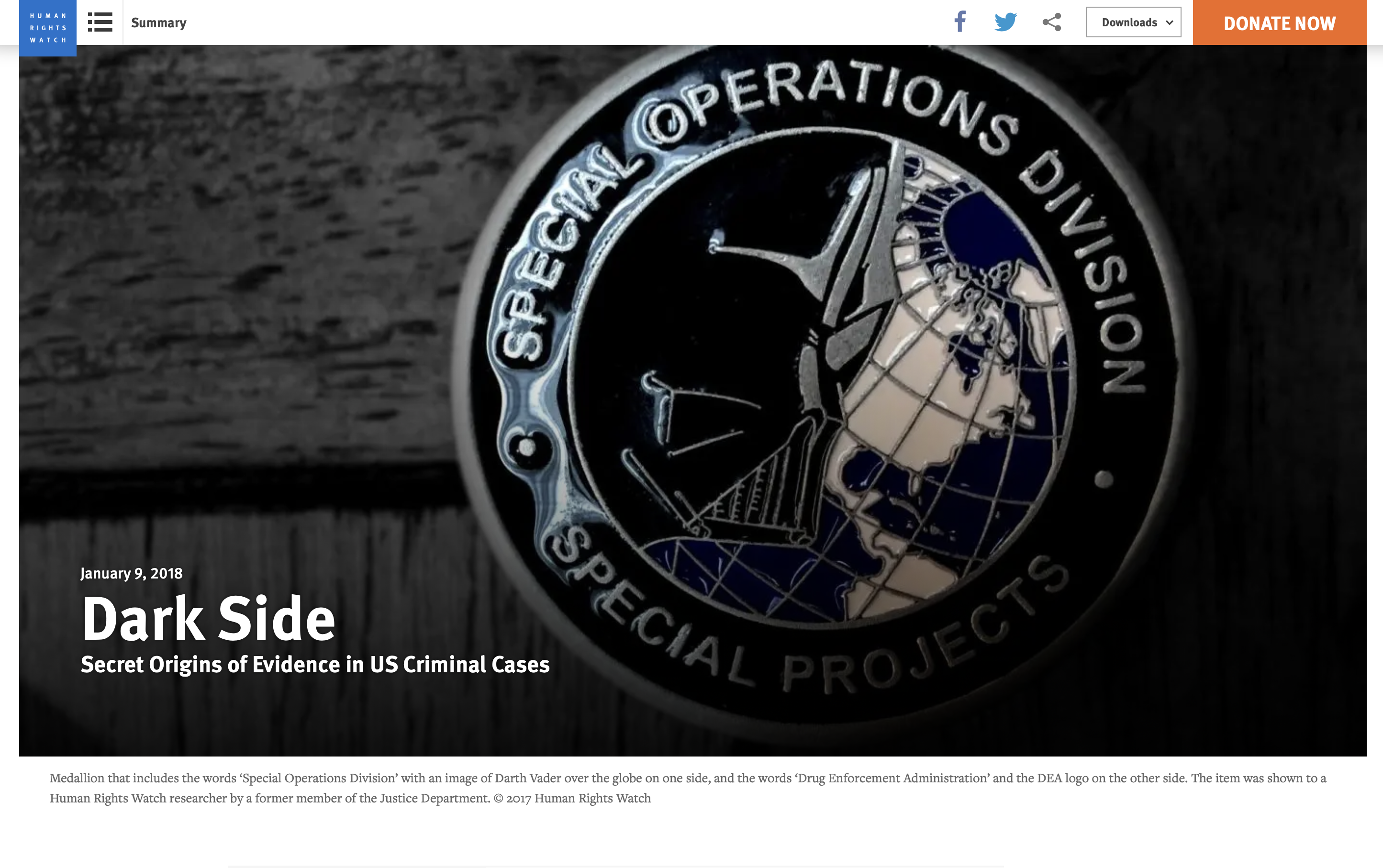
Task: Share this report on Facebook
Action: click(960, 22)
